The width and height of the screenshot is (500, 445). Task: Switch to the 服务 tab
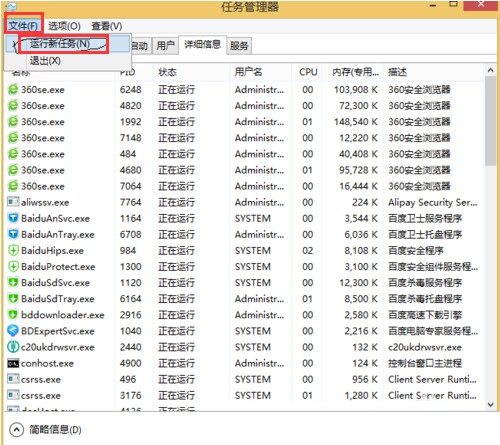(239, 46)
